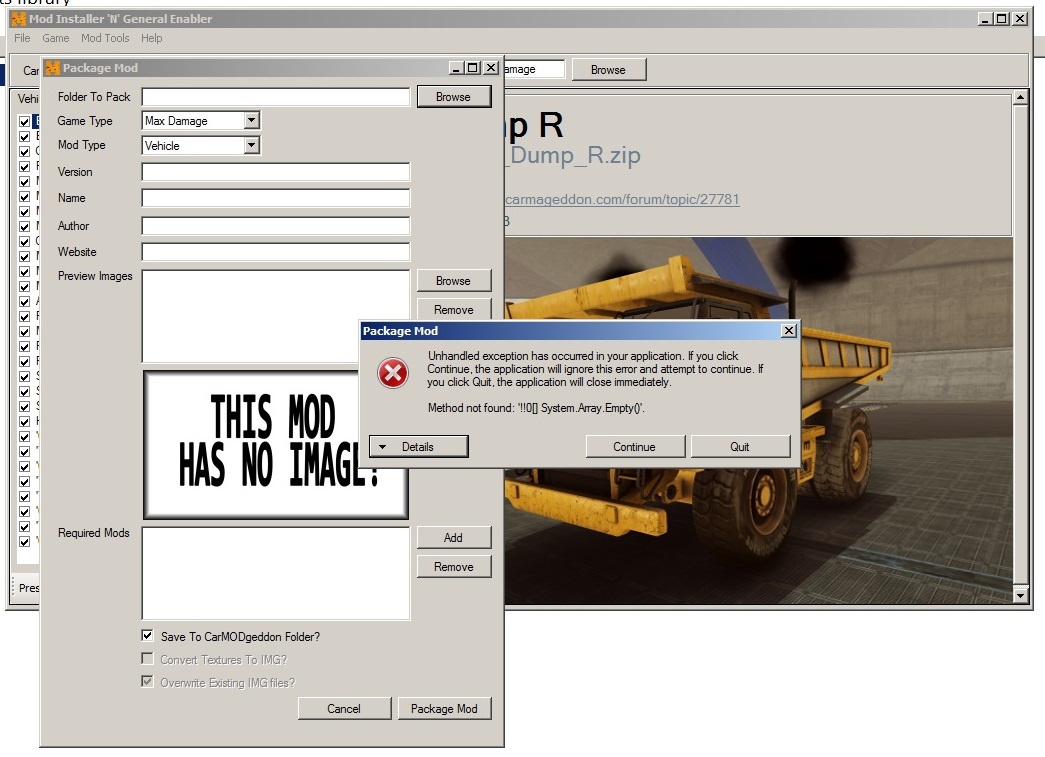Screen dimensions: 1045x757
Task: Toggle Overwrite Existing IMG files checkbox
Action: [148, 682]
